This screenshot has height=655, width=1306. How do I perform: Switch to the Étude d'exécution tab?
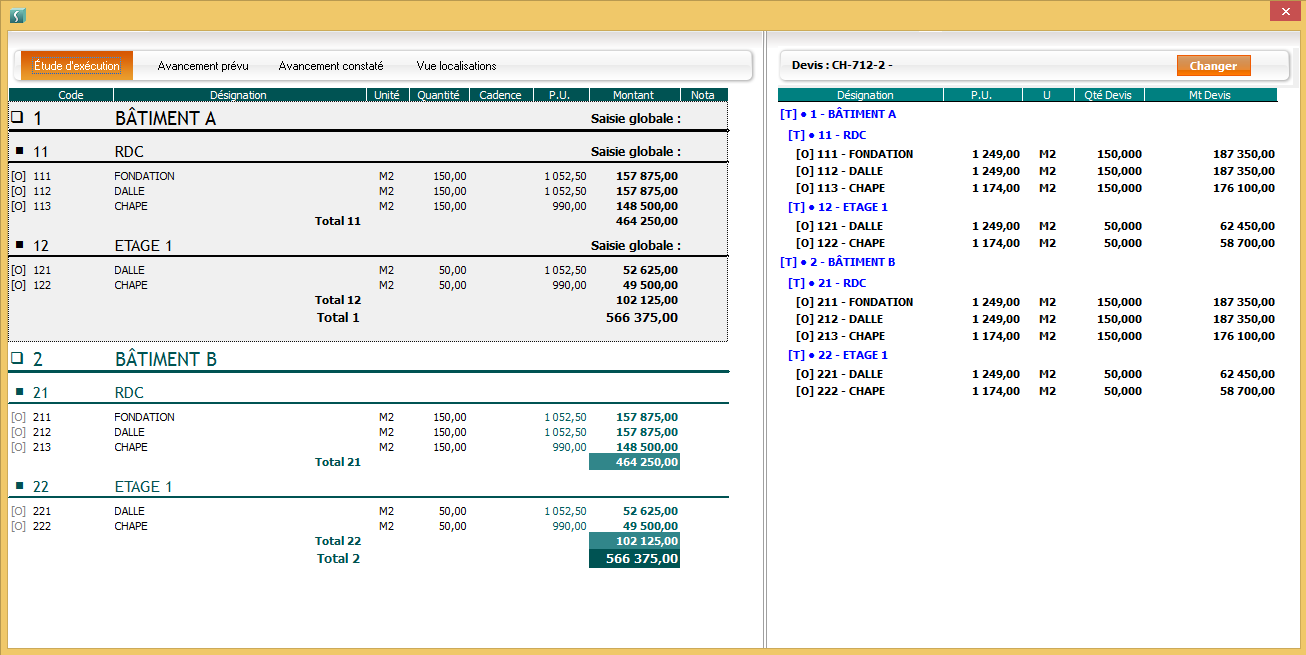[x=77, y=66]
